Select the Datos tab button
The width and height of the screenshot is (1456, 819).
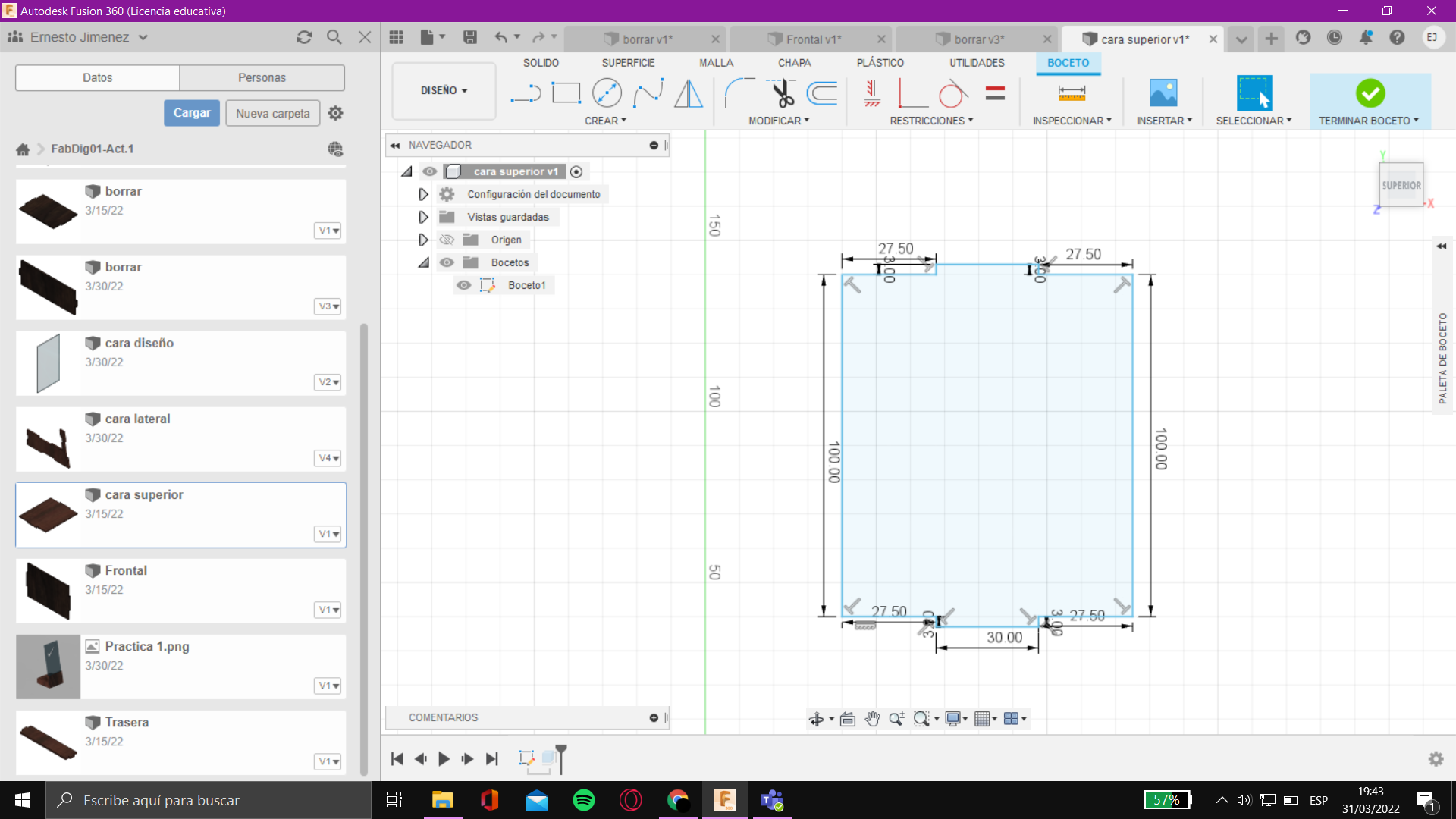coord(97,77)
